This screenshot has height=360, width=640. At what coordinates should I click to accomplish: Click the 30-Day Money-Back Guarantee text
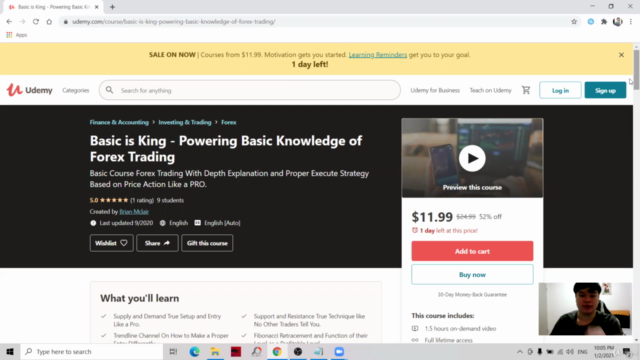click(x=472, y=294)
